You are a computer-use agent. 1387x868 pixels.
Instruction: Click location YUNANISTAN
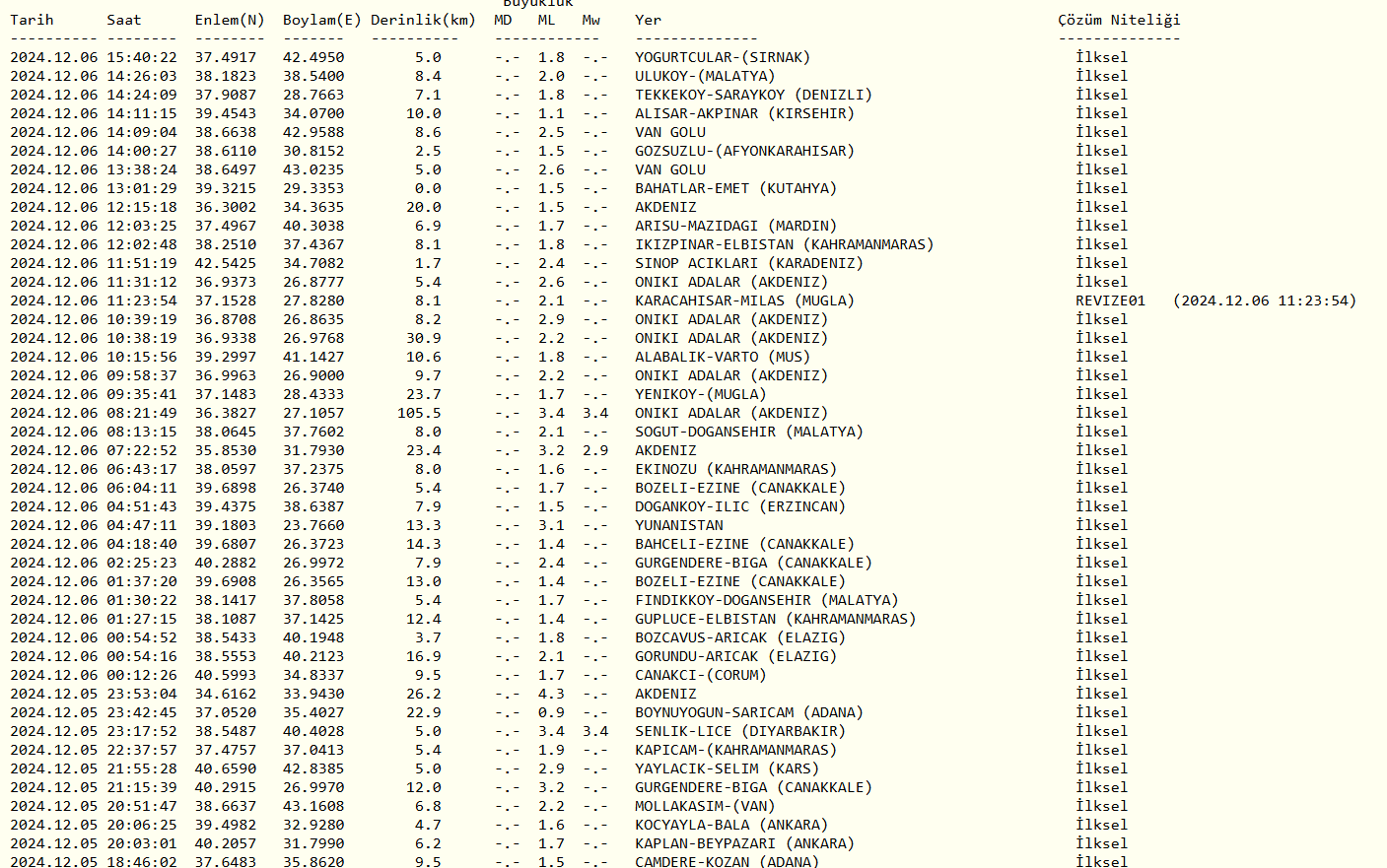[x=679, y=525]
